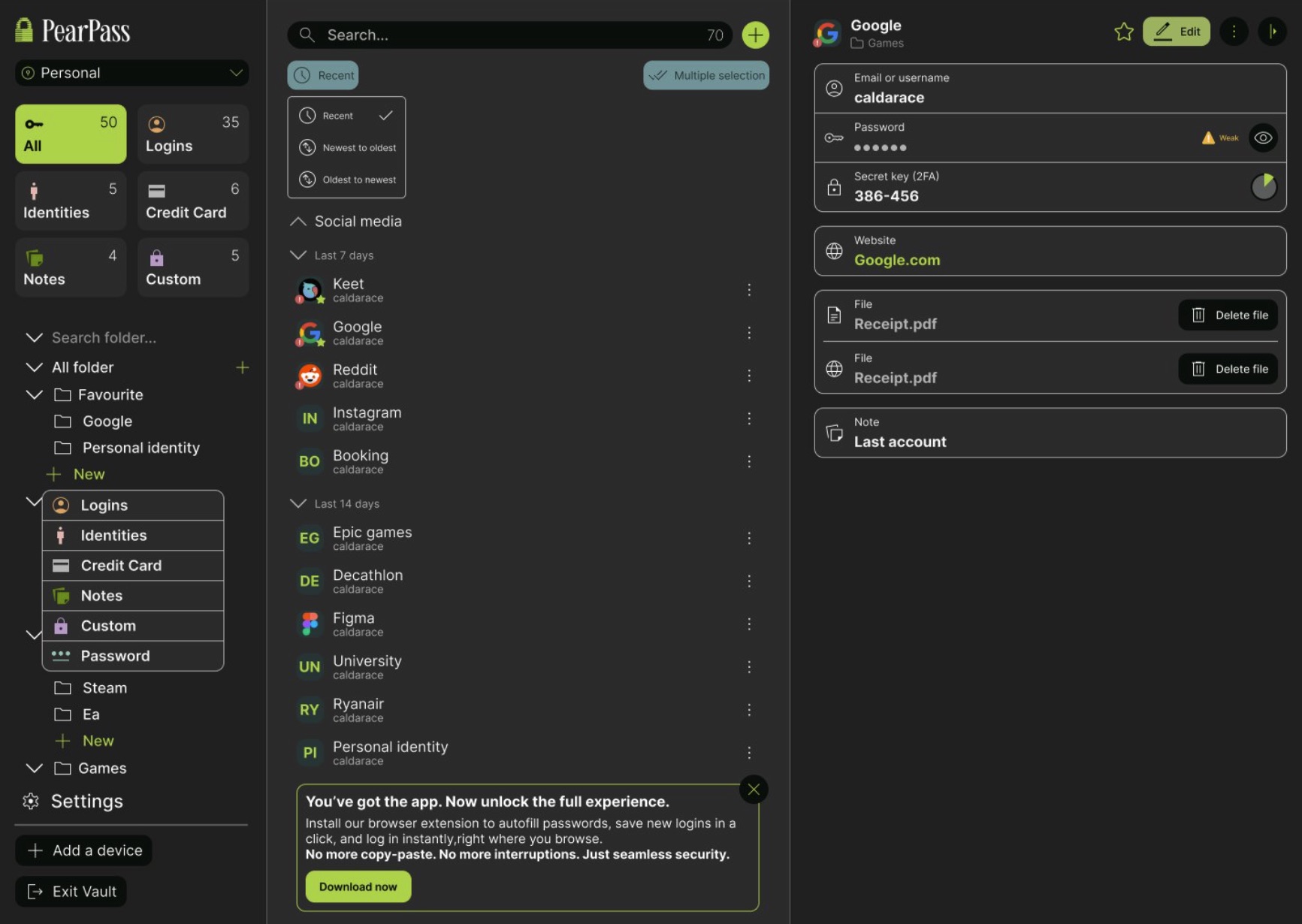1302x924 pixels.
Task: Open three-dot menu for Epic games entry
Action: pyautogui.click(x=749, y=538)
